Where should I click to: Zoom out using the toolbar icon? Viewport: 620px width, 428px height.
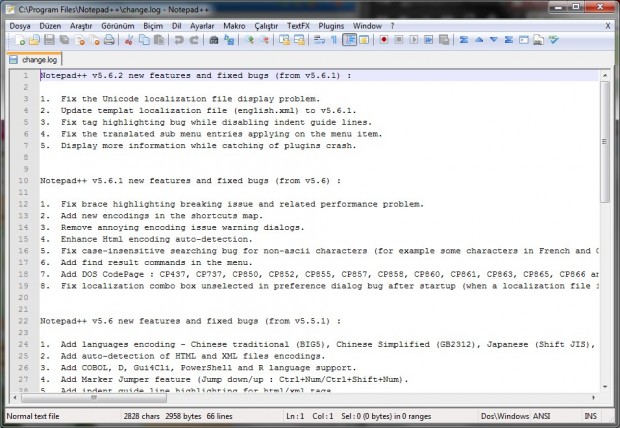point(264,40)
